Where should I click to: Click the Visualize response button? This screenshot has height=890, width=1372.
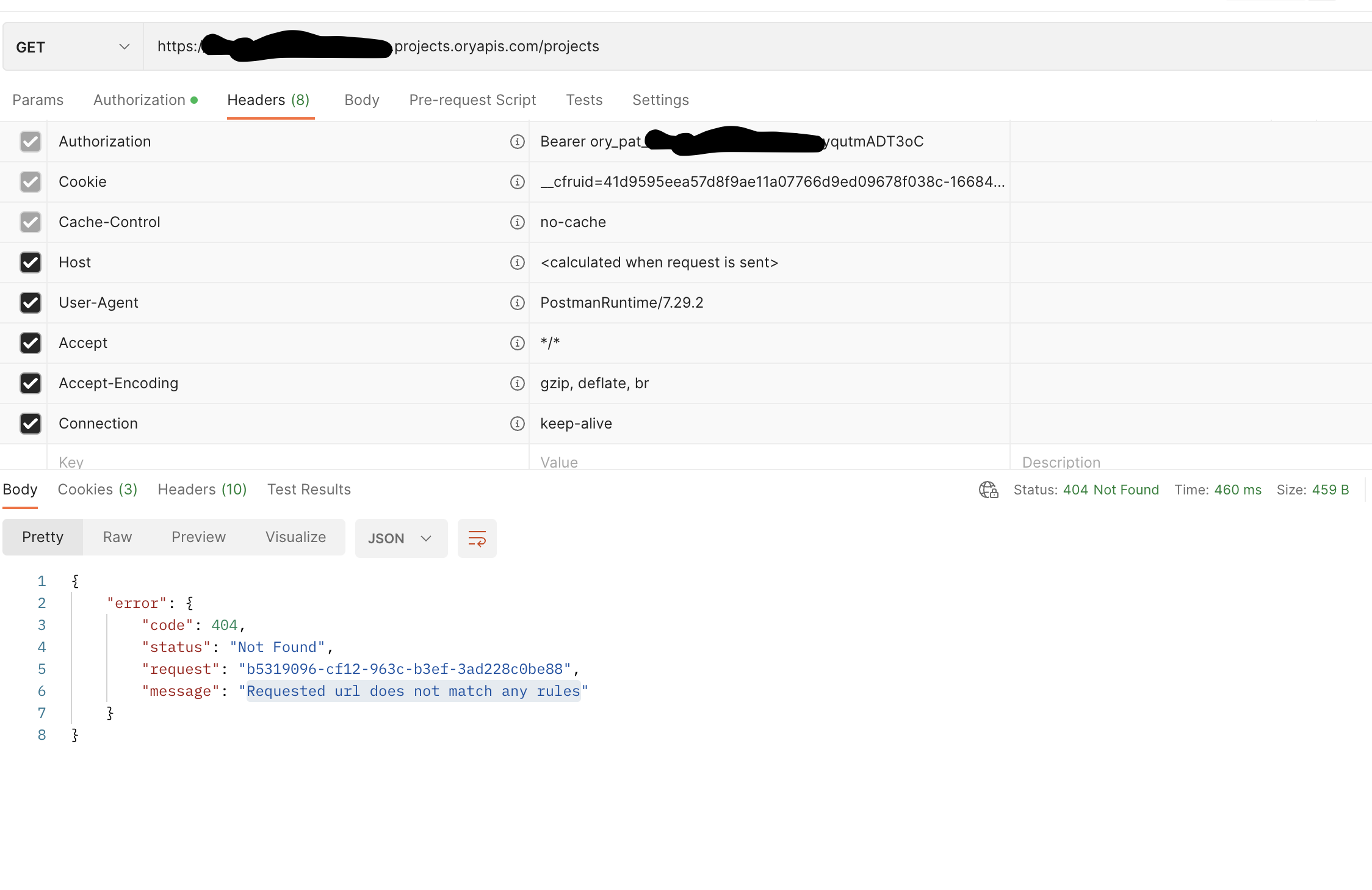(x=295, y=537)
